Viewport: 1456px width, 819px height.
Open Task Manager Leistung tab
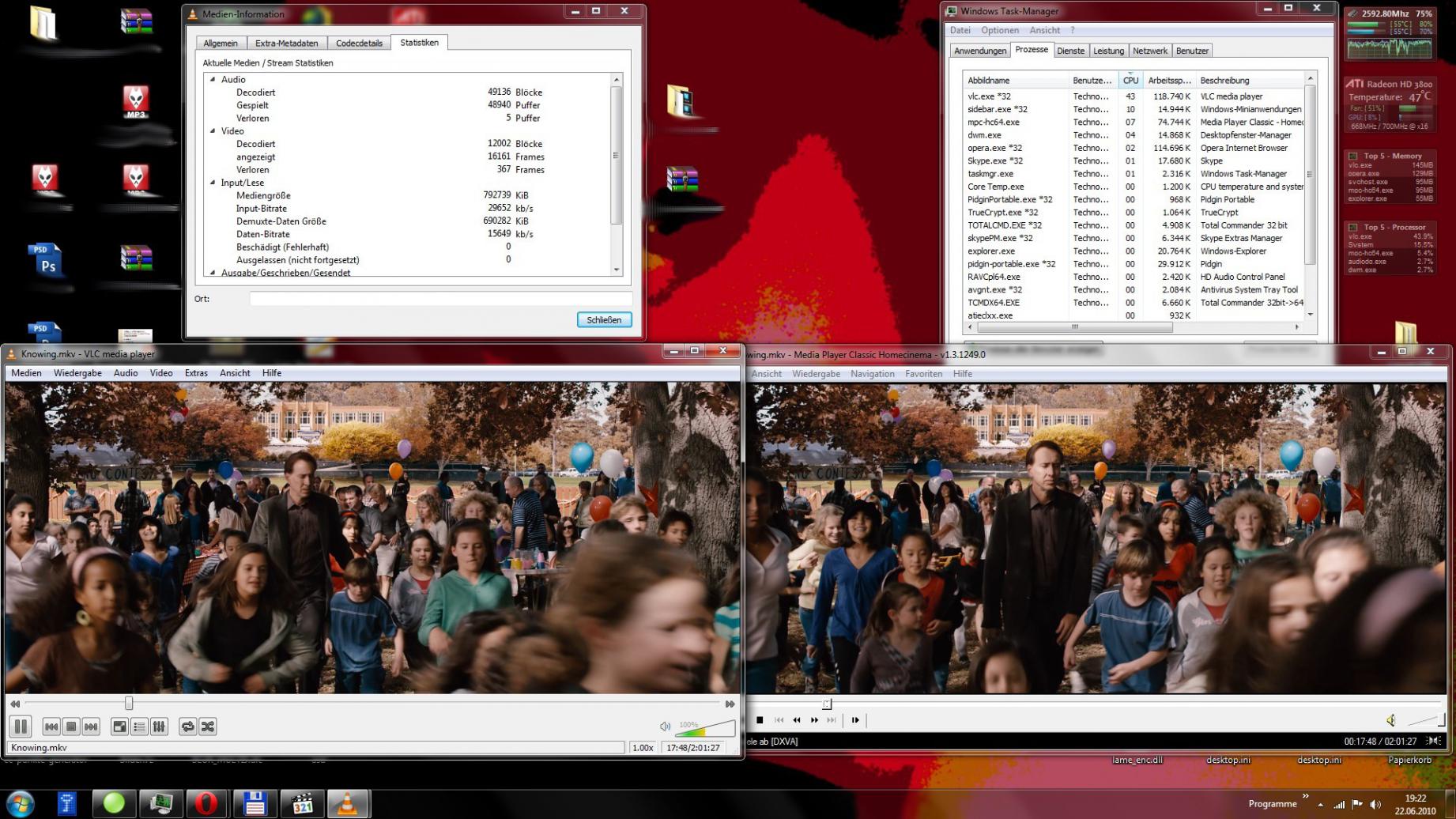click(1108, 51)
